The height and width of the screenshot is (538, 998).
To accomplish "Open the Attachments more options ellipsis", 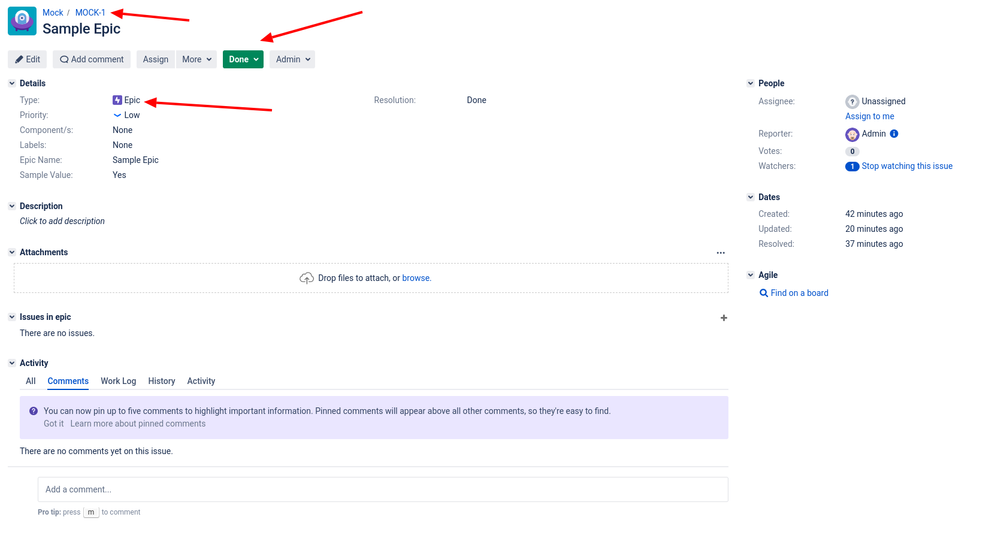I will (x=720, y=253).
